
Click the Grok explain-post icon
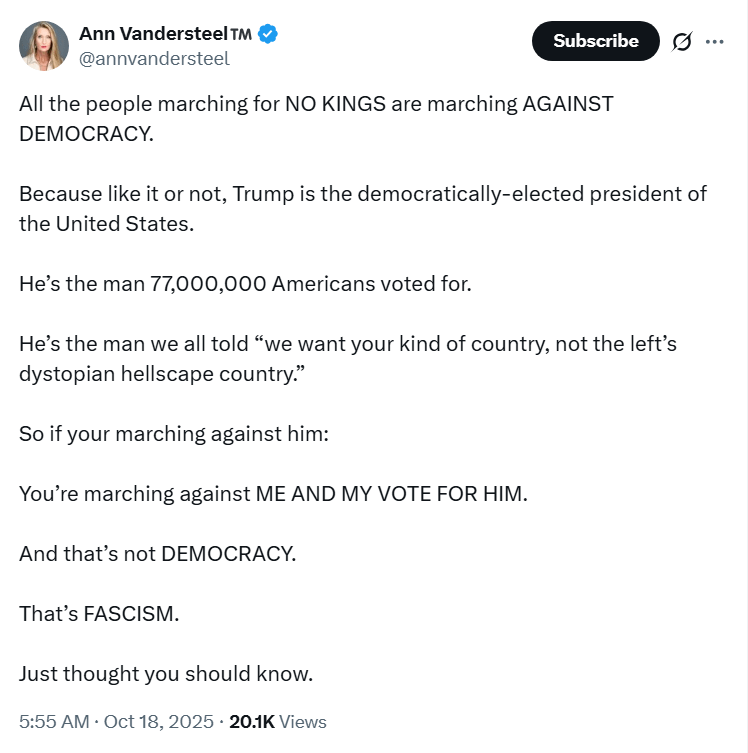click(x=683, y=41)
